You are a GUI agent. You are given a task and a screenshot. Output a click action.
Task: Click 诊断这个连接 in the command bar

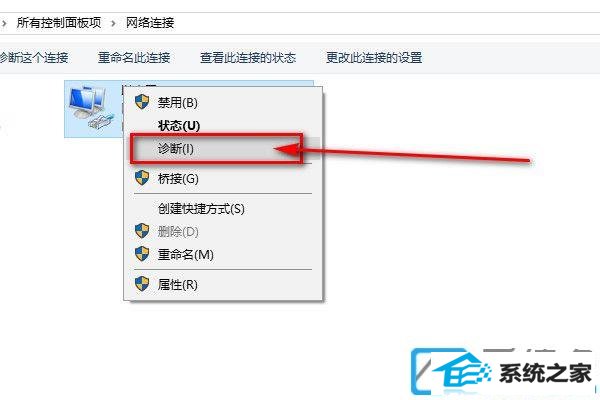point(34,57)
